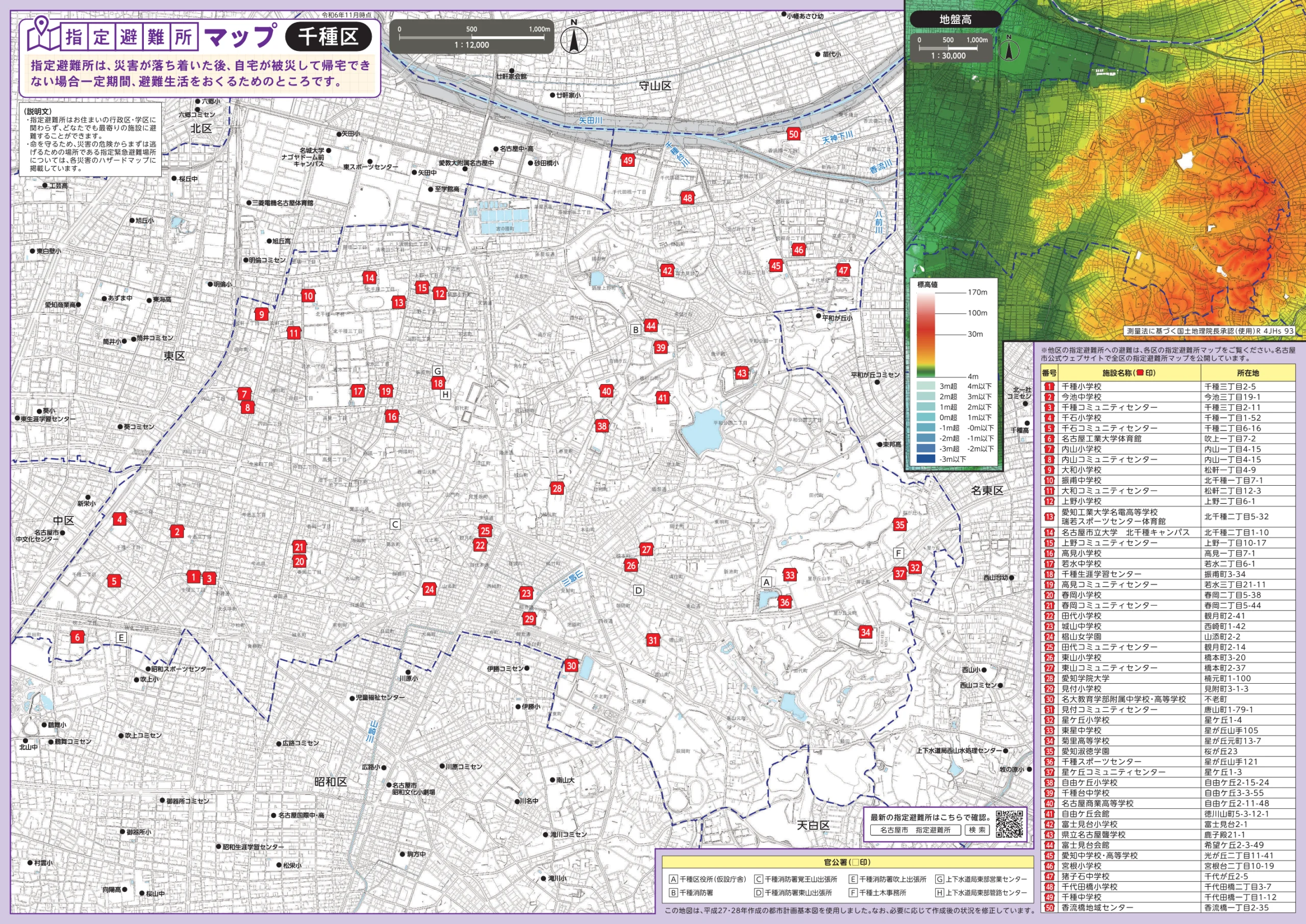Click shelter marker number 43
The height and width of the screenshot is (924, 1306).
(x=741, y=373)
